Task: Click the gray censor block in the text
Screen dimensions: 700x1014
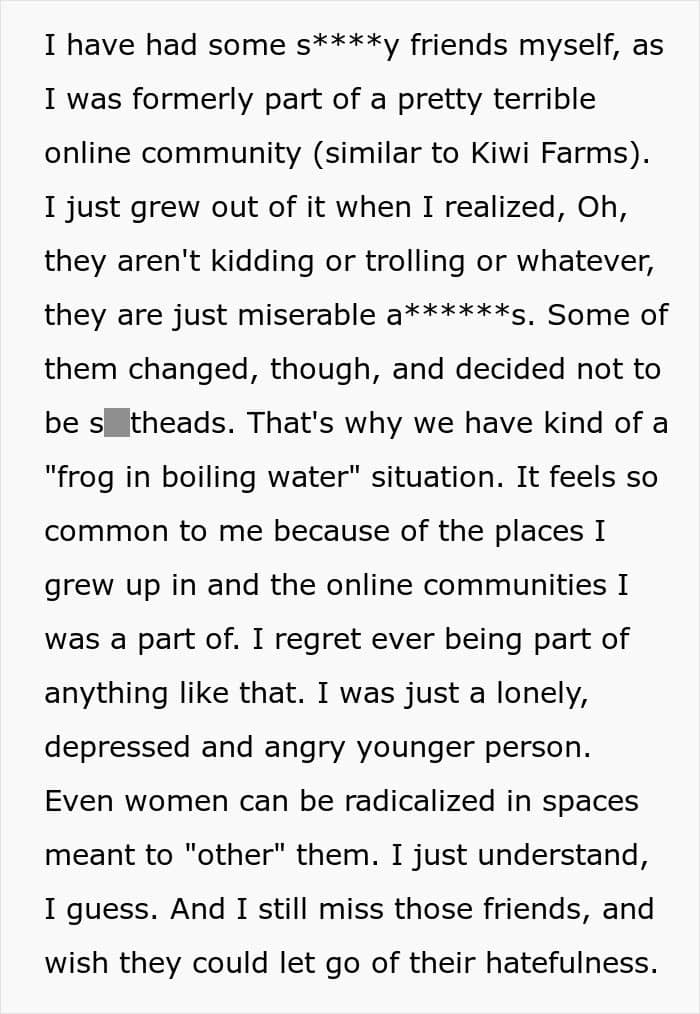Action: click(117, 423)
